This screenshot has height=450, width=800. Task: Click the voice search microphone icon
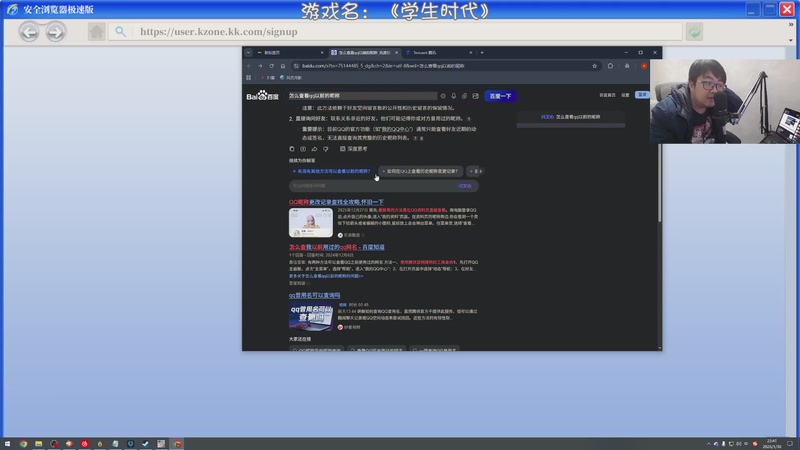pyautogui.click(x=454, y=96)
